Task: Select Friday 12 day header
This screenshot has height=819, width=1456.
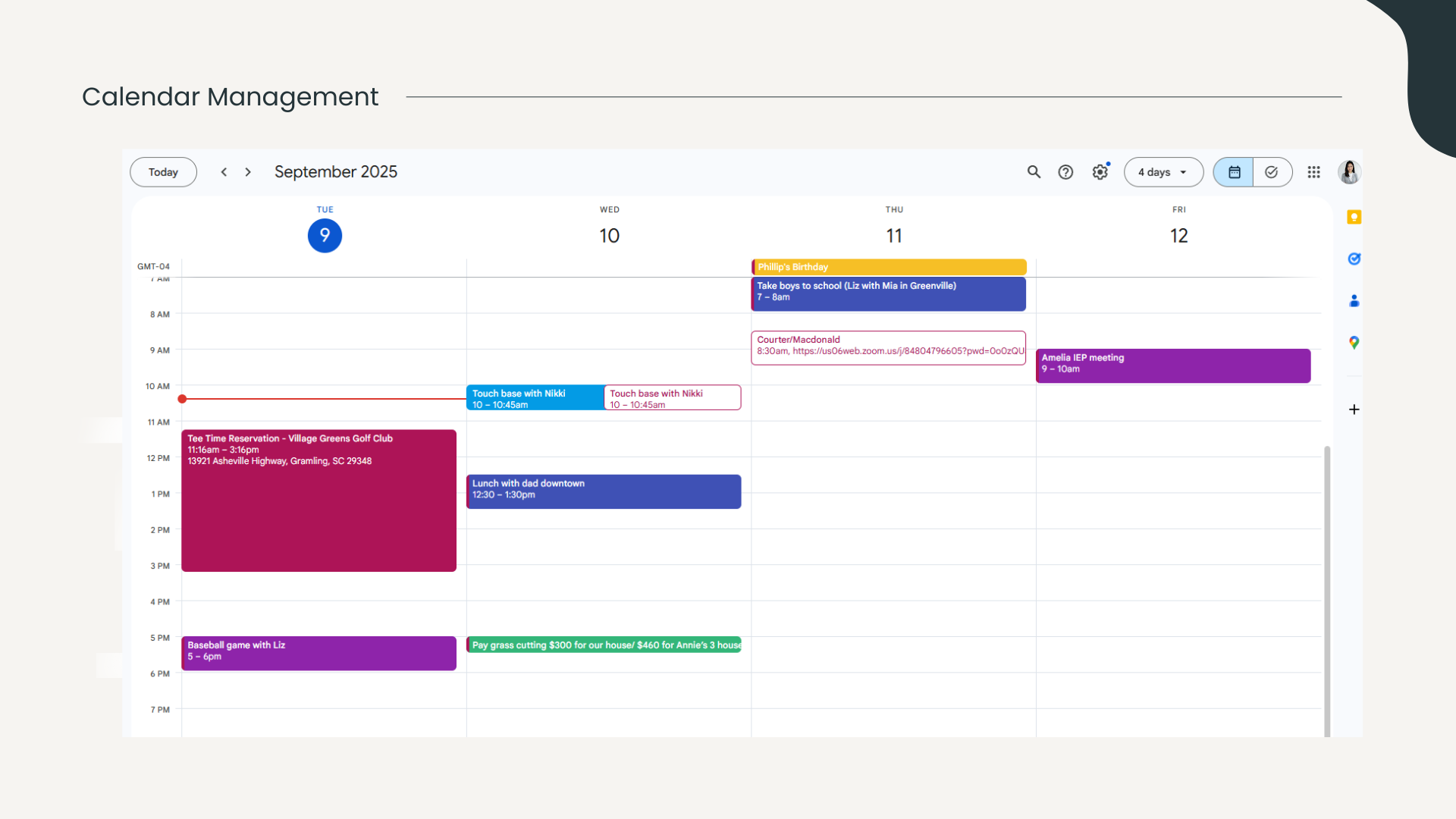Action: click(1178, 236)
